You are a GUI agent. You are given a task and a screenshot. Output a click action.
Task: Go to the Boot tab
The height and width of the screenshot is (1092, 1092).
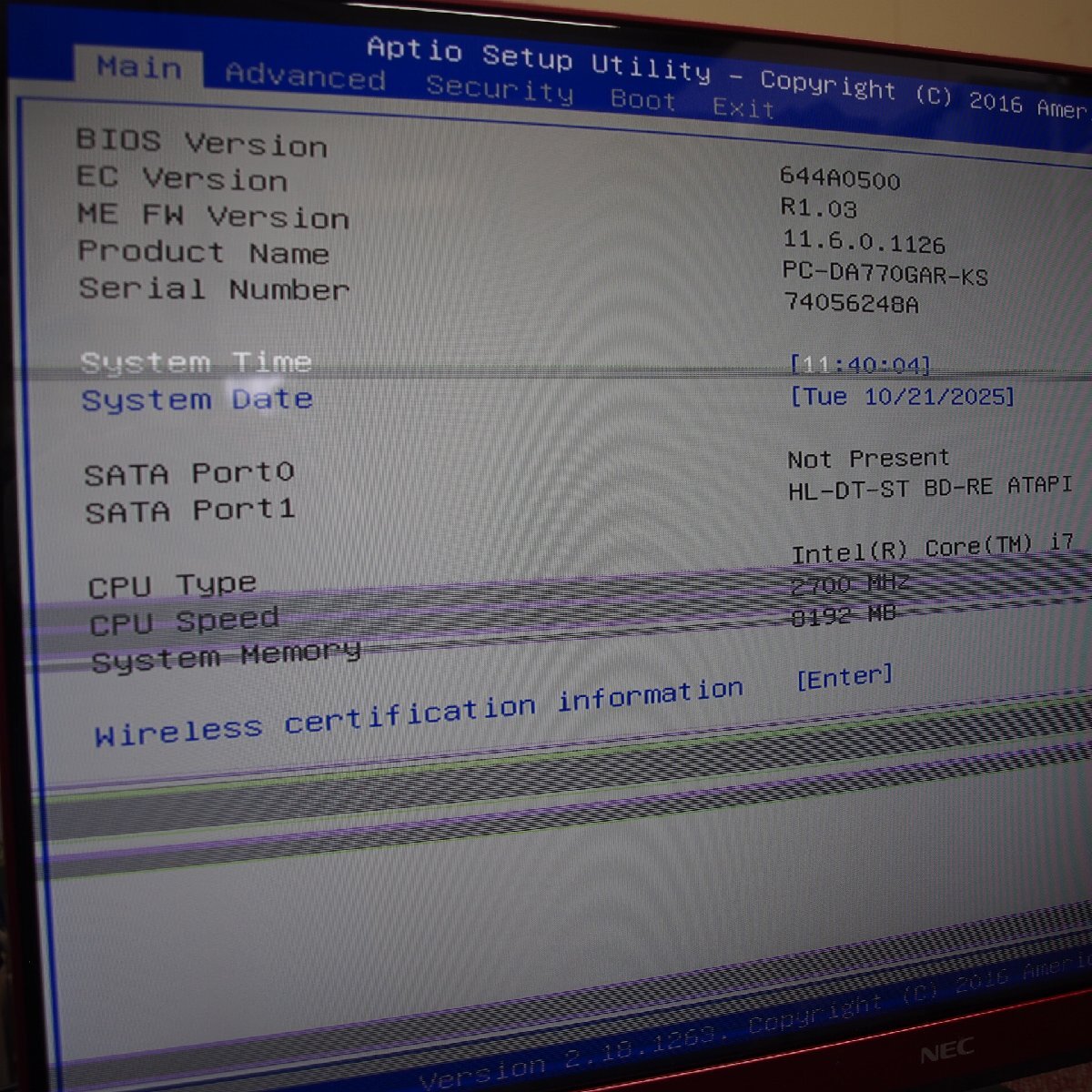click(x=642, y=98)
